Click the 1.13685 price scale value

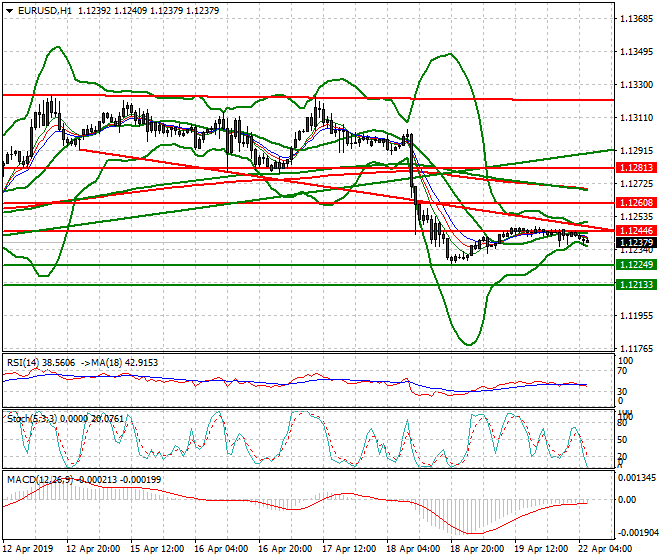coord(637,19)
